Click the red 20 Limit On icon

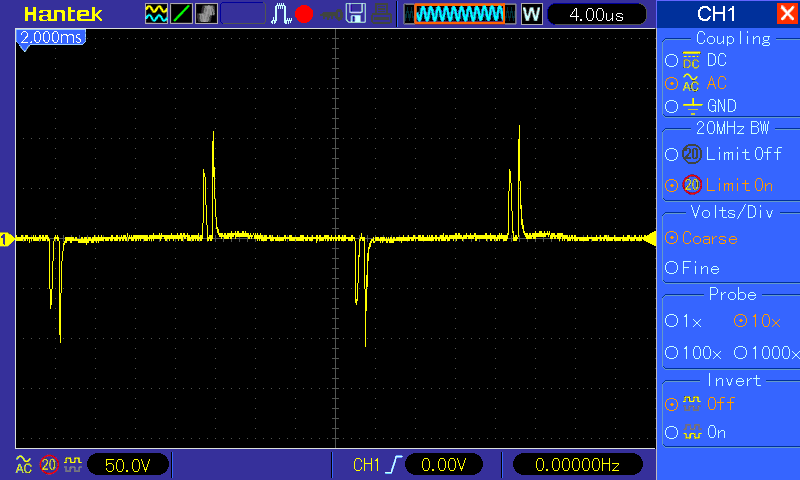(x=692, y=185)
